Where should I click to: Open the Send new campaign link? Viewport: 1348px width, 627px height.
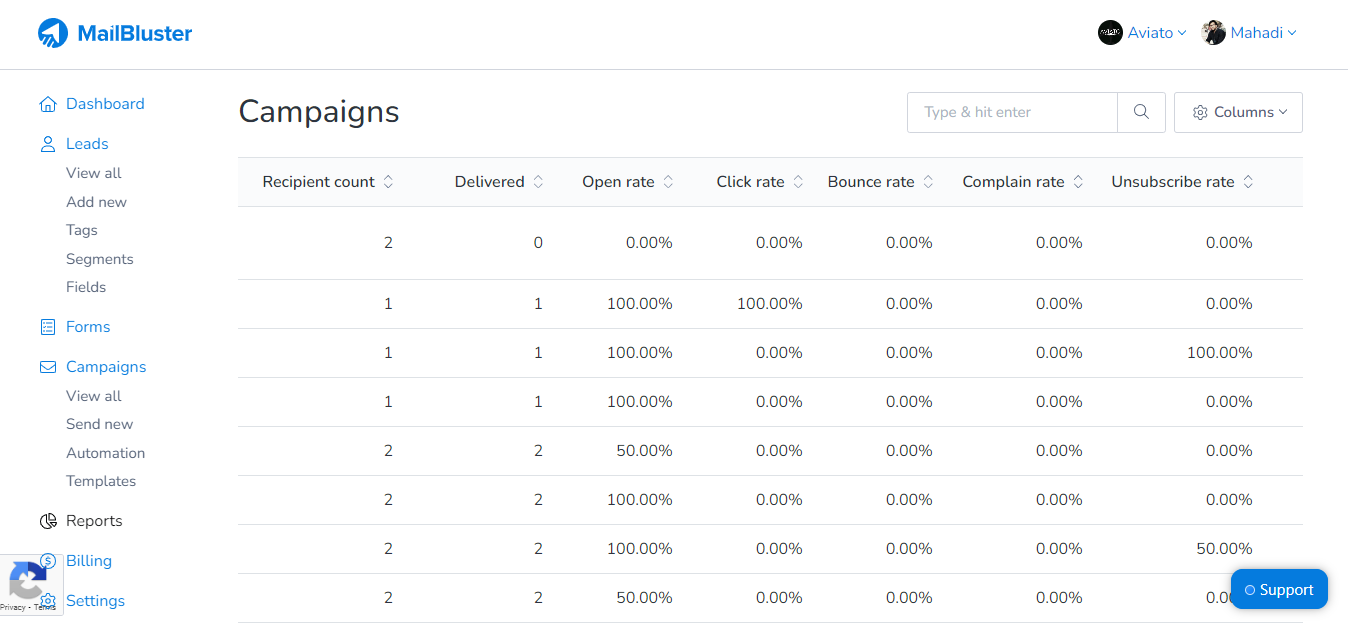(98, 423)
